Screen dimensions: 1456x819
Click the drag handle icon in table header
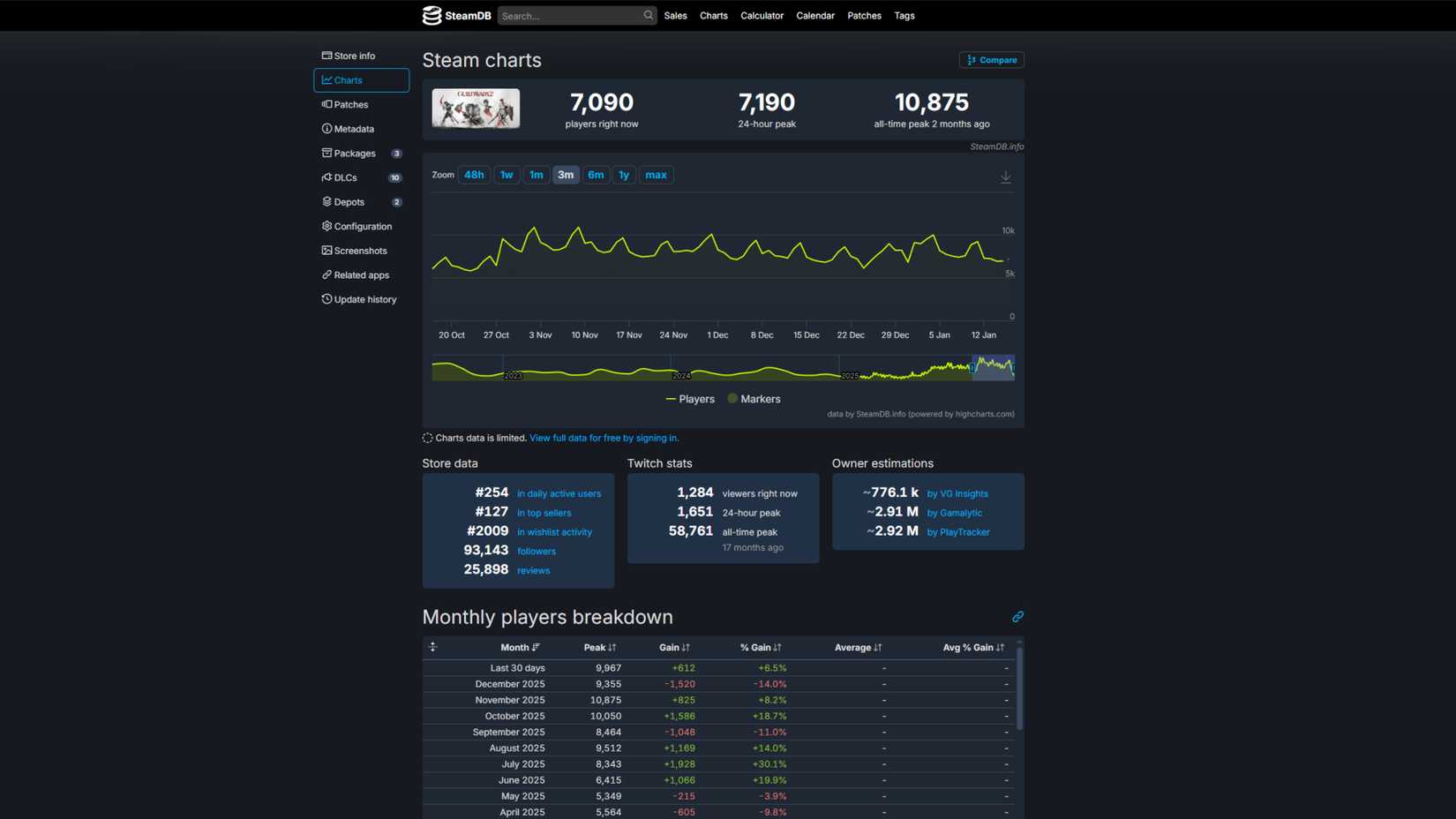click(433, 647)
